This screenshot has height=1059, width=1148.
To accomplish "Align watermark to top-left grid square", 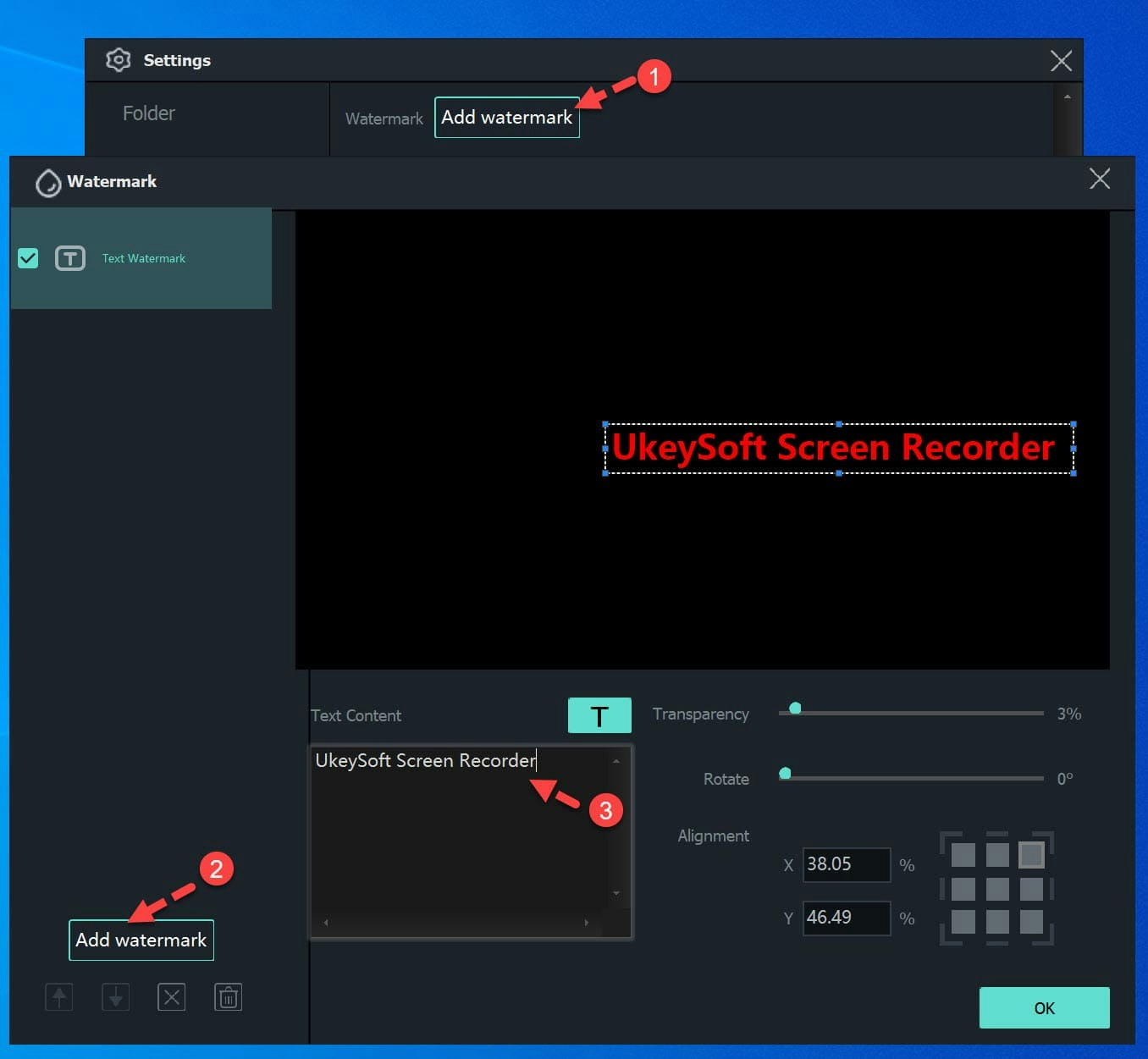I will [963, 855].
